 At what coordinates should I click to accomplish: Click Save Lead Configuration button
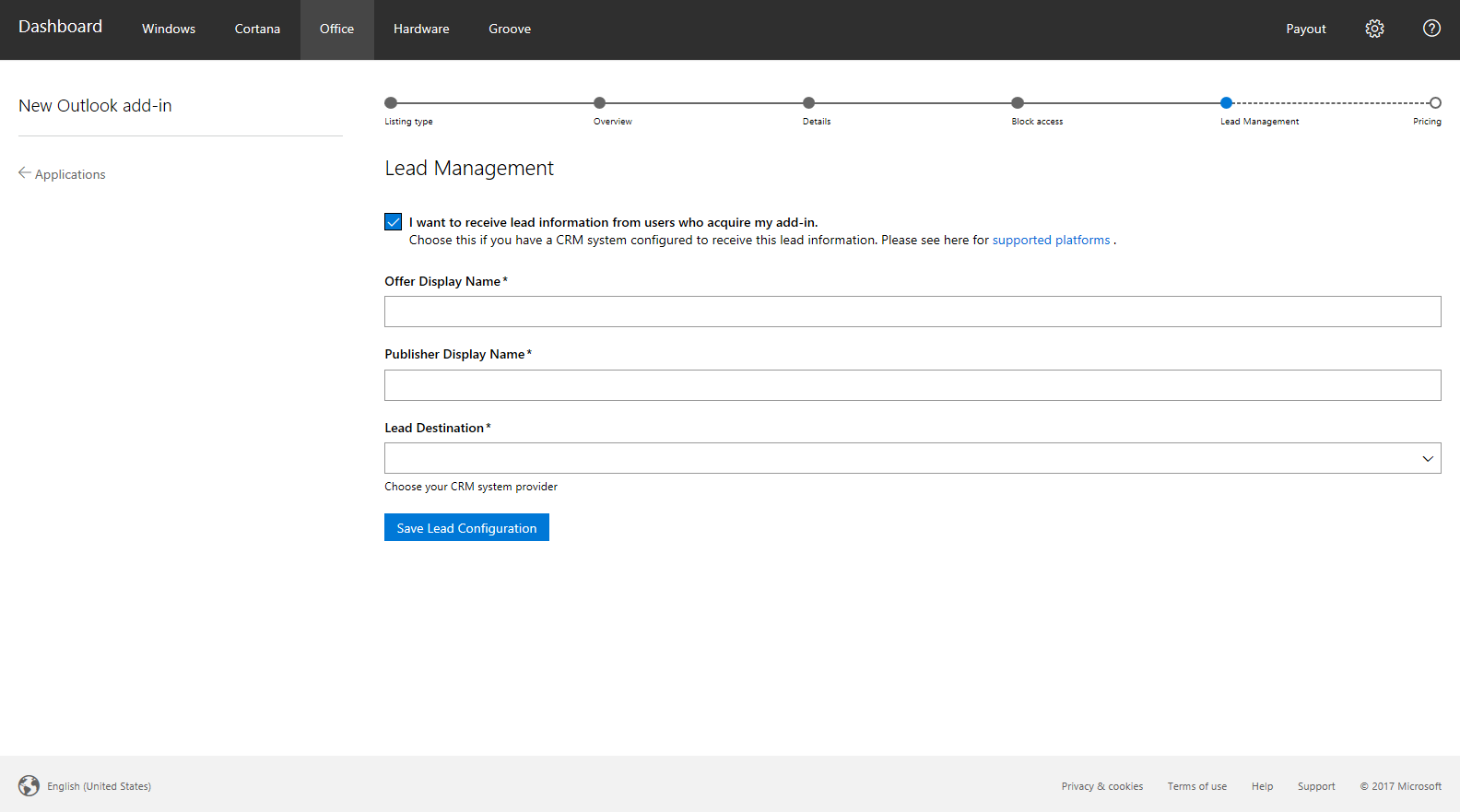(x=466, y=528)
